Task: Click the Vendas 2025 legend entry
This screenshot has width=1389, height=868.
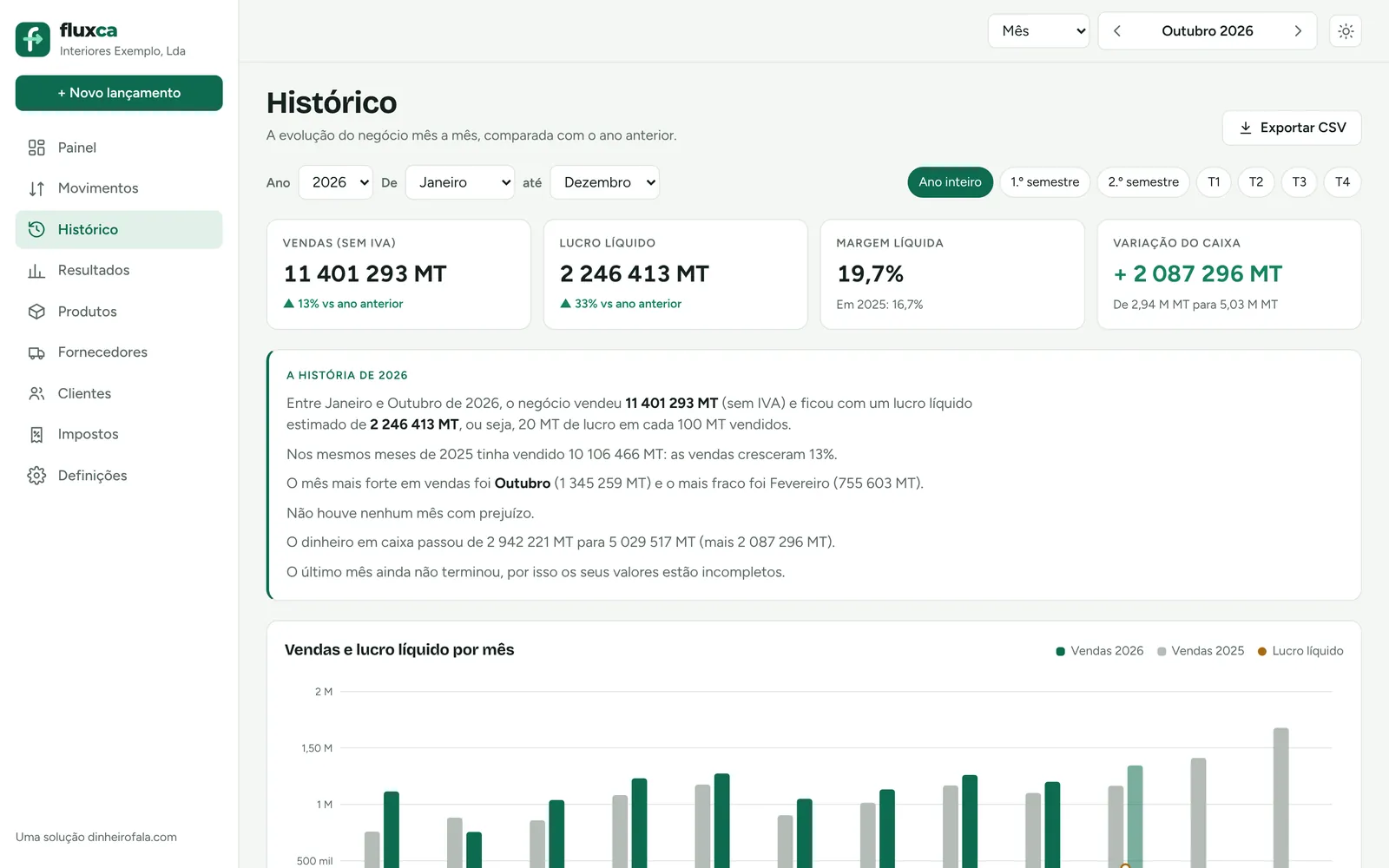Action: (x=1201, y=651)
